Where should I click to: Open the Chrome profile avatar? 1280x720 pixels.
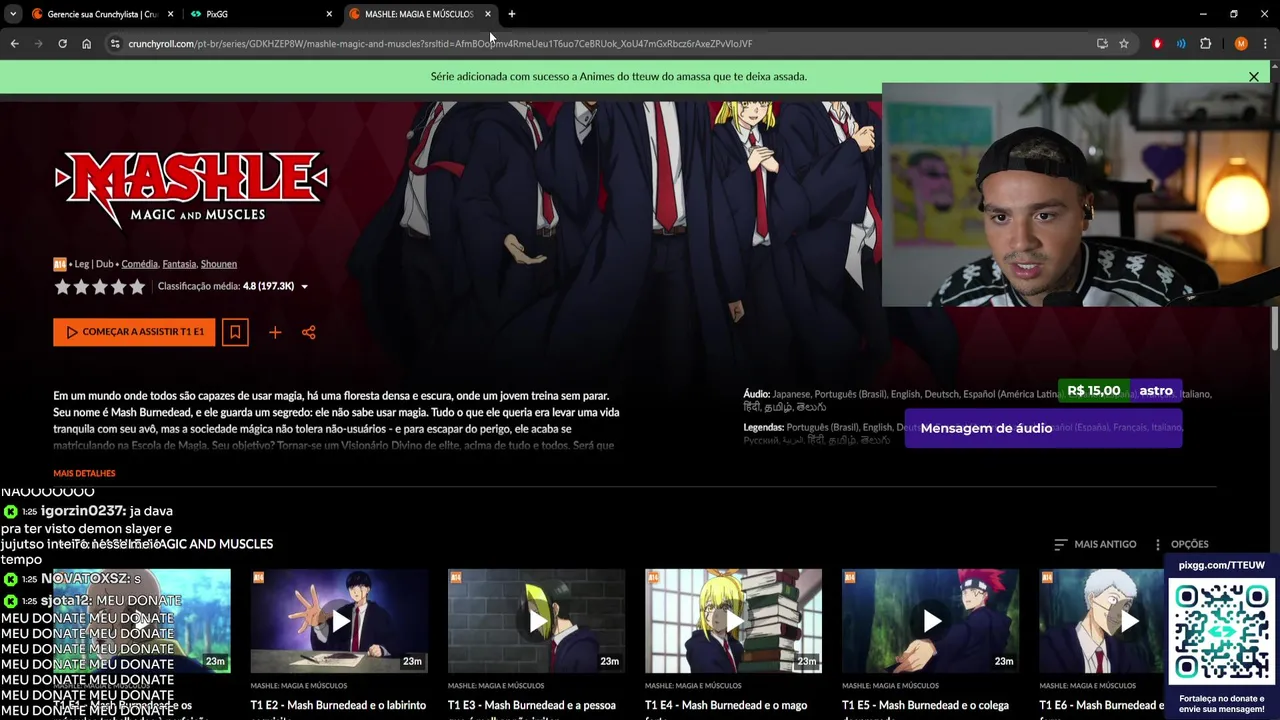pos(1241,44)
